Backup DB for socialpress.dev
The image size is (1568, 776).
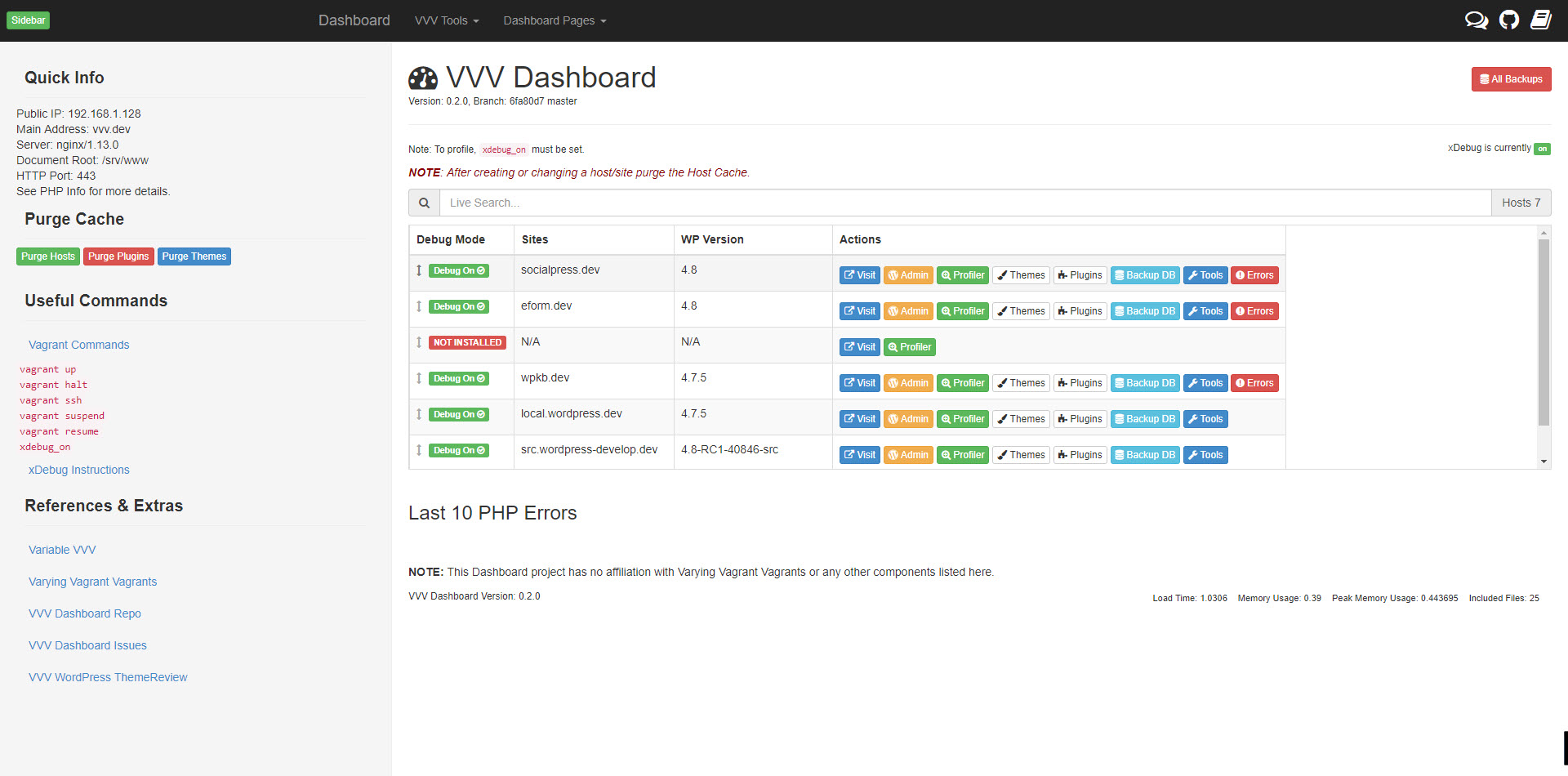[x=1145, y=275]
